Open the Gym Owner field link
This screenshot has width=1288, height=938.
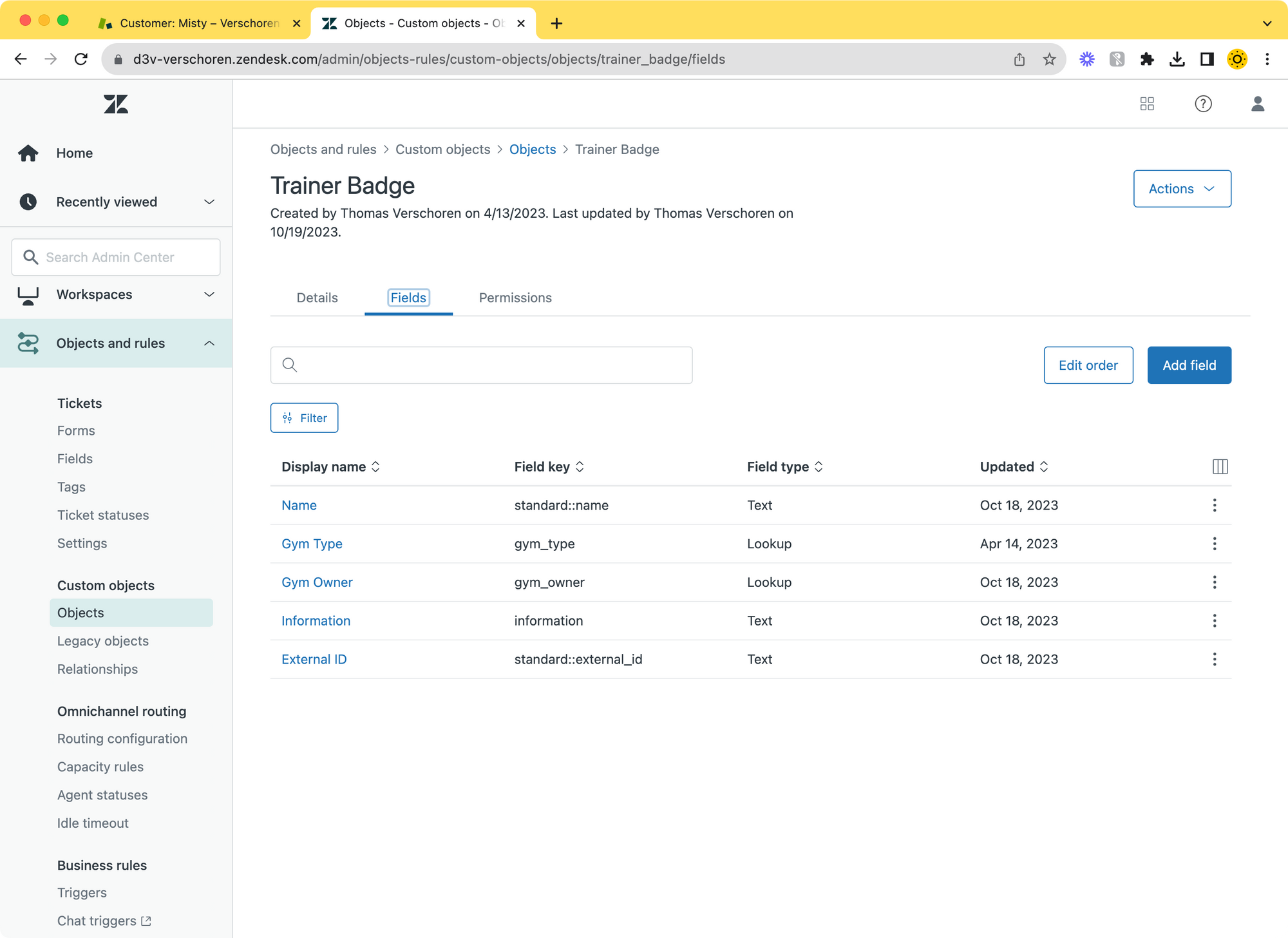coord(317,582)
